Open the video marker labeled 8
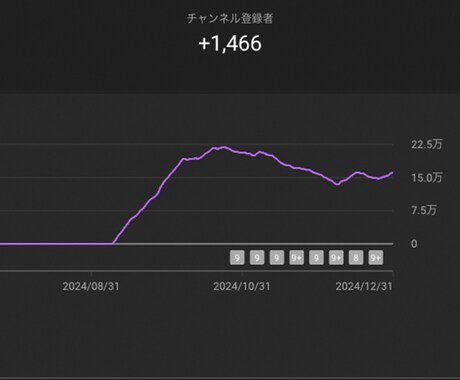460x380 pixels. click(356, 258)
